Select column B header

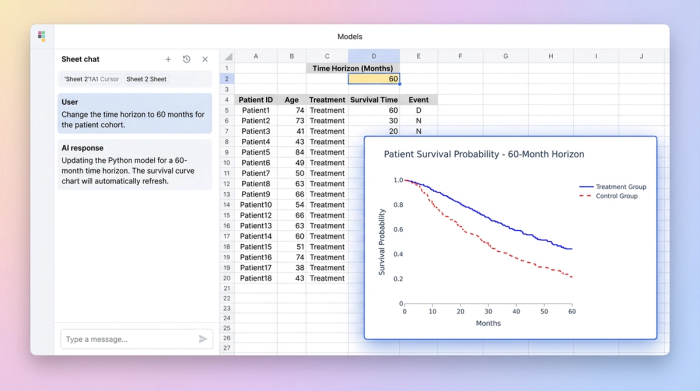pyautogui.click(x=292, y=56)
